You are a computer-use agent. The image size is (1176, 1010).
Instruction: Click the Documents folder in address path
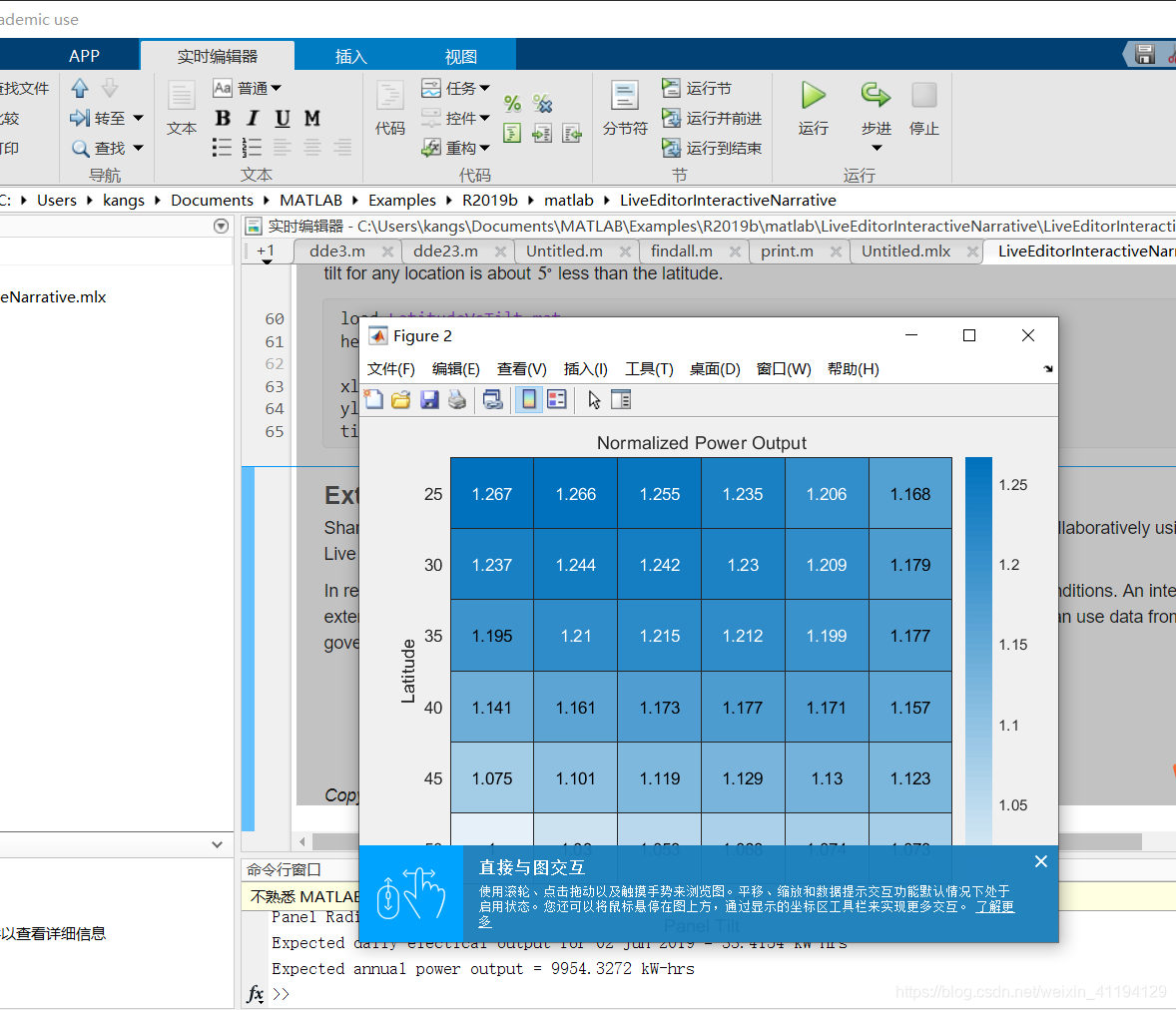tap(213, 201)
